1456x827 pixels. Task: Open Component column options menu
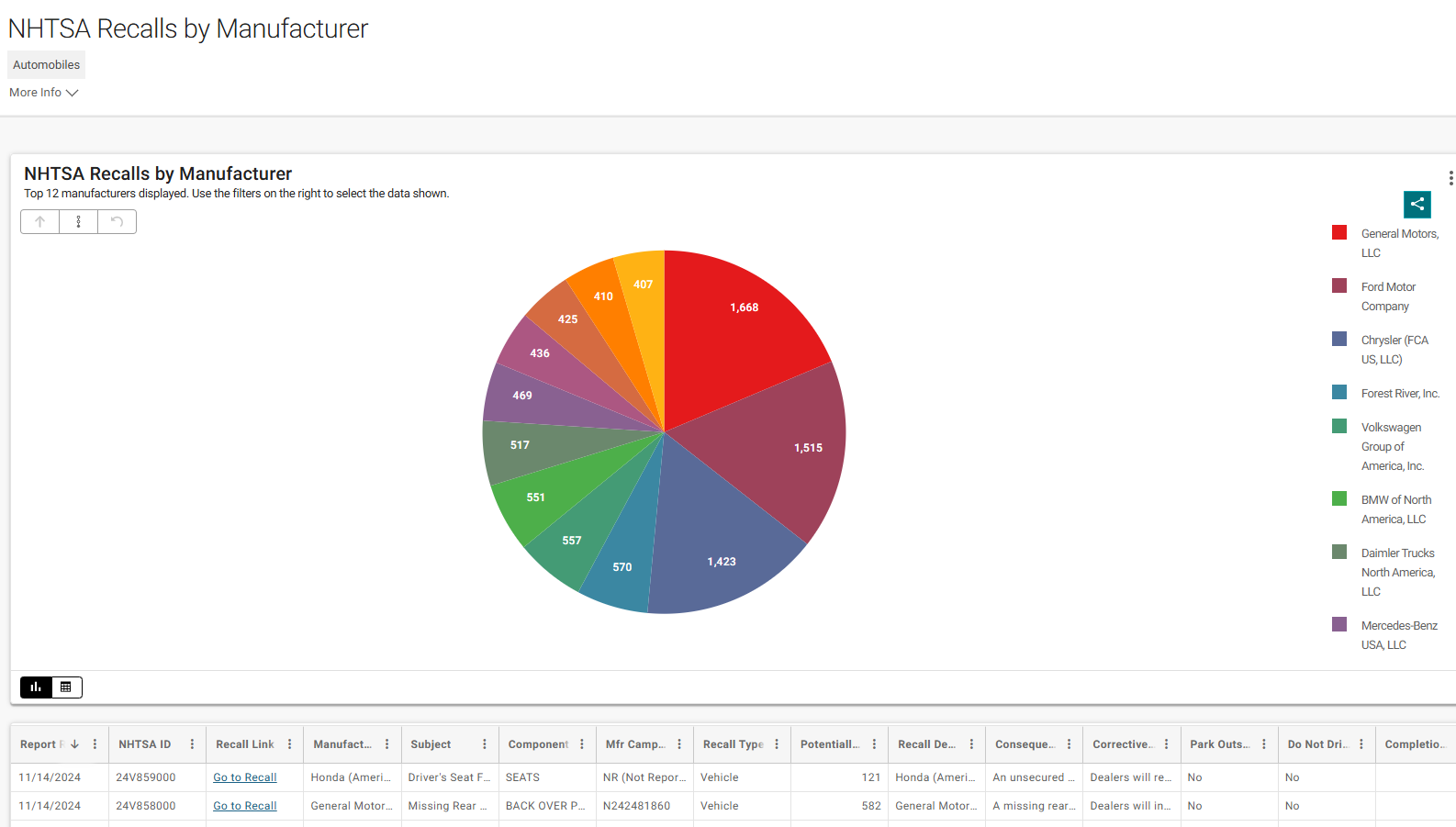(x=582, y=744)
